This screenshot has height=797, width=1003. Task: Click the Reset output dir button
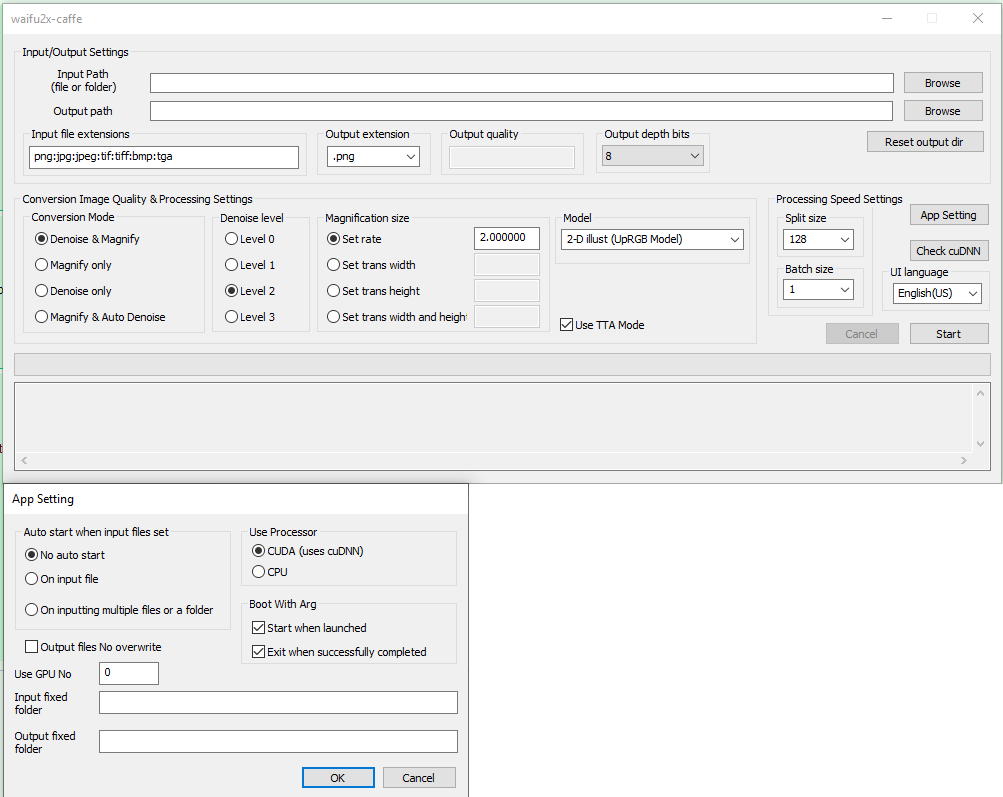(x=925, y=142)
